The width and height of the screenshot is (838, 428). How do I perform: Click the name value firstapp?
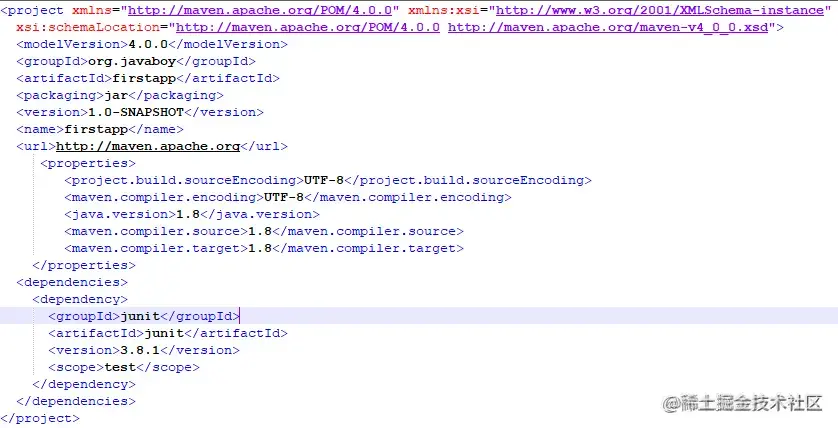(x=96, y=129)
